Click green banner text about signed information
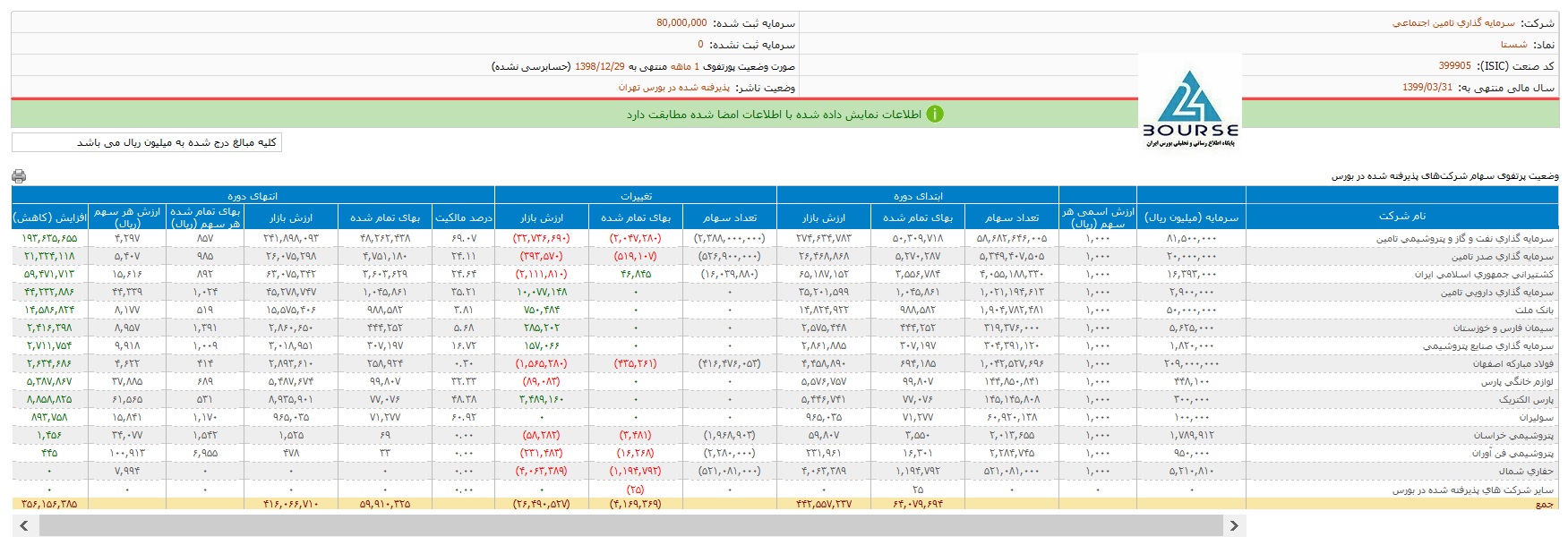1568x545 pixels. coord(774,115)
